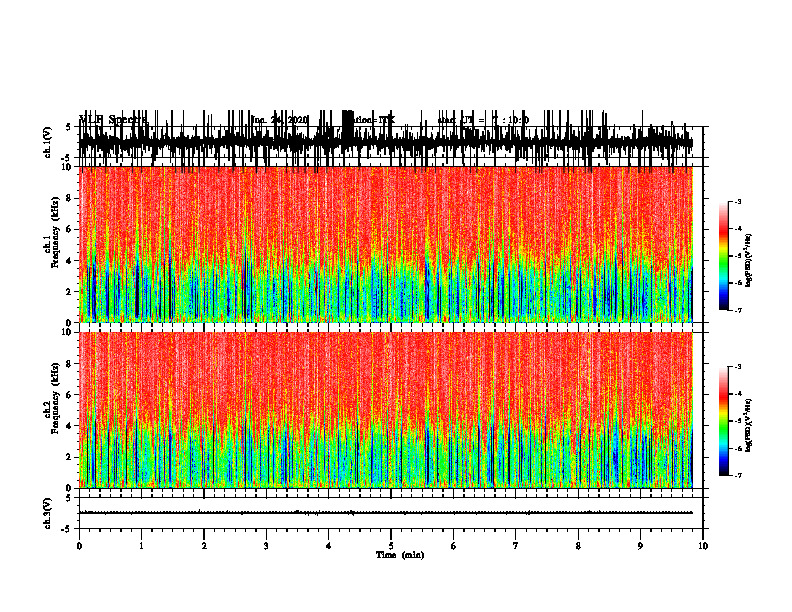This screenshot has width=792, height=612.
Task: Click the 'VLF Spectra' plot title
Action: 114,120
